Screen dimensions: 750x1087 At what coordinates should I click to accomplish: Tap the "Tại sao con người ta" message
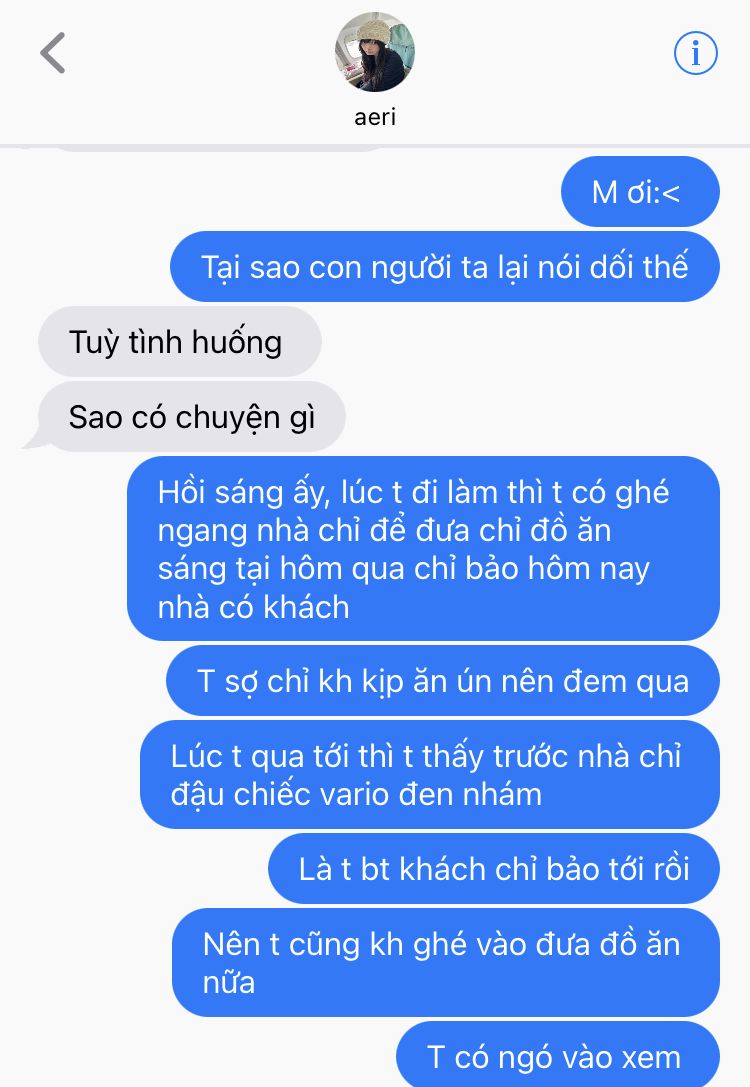[x=445, y=267]
